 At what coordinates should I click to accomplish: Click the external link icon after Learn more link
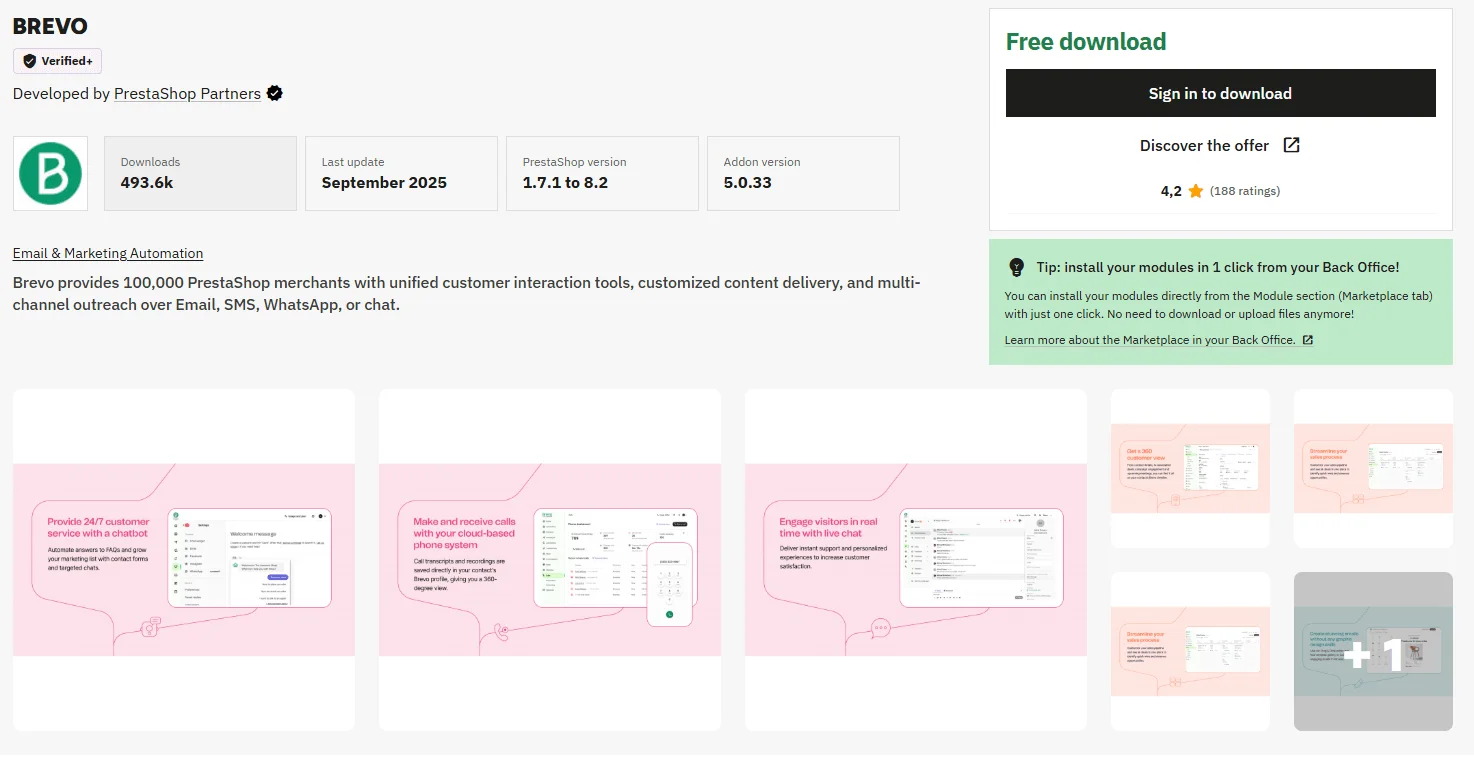[1308, 340]
